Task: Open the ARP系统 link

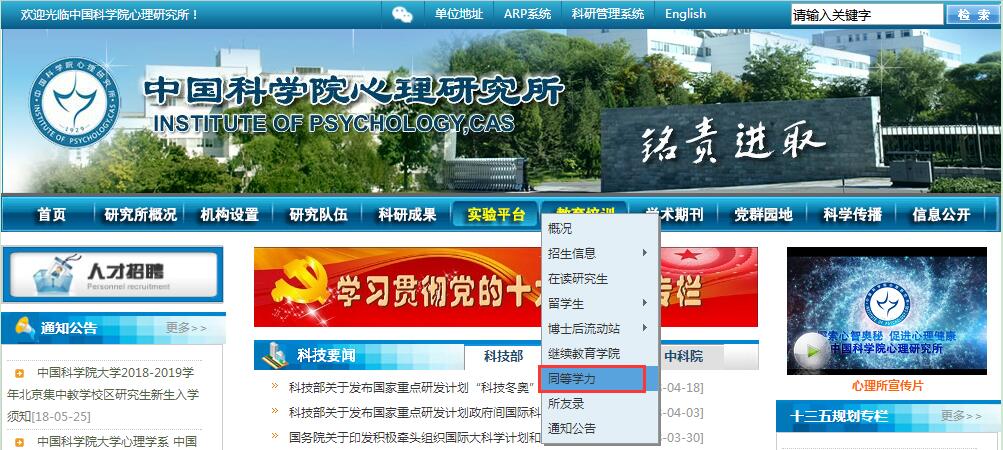Action: [x=527, y=14]
